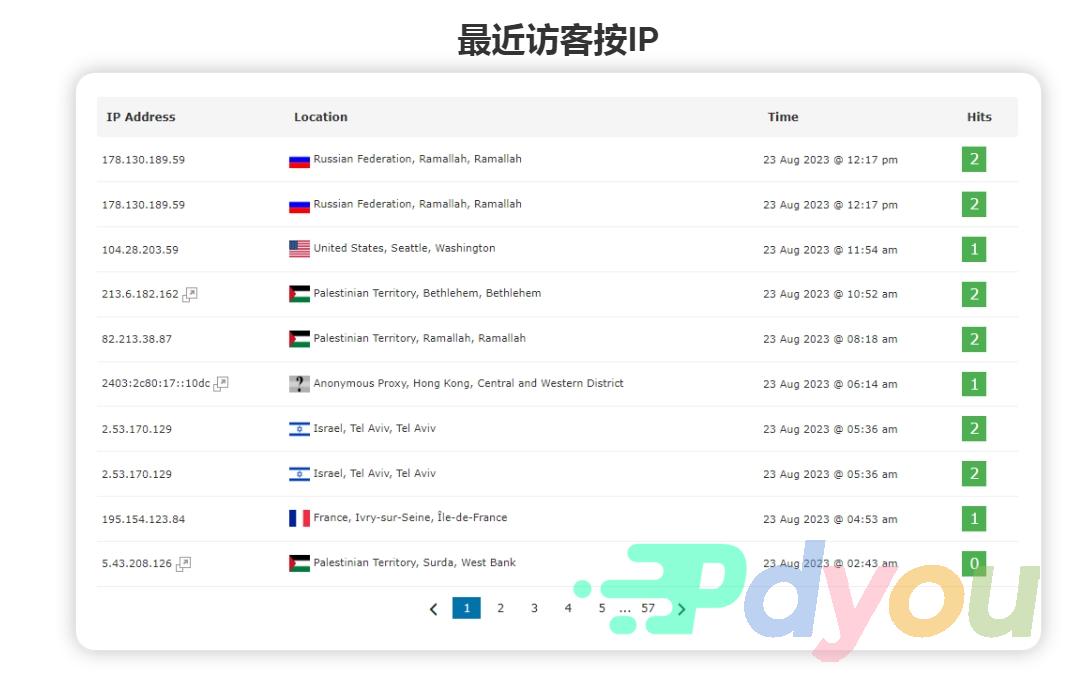Screen dimensions: 1074x679
Task: Click Palestinian flag in Surda row
Action: 299,563
